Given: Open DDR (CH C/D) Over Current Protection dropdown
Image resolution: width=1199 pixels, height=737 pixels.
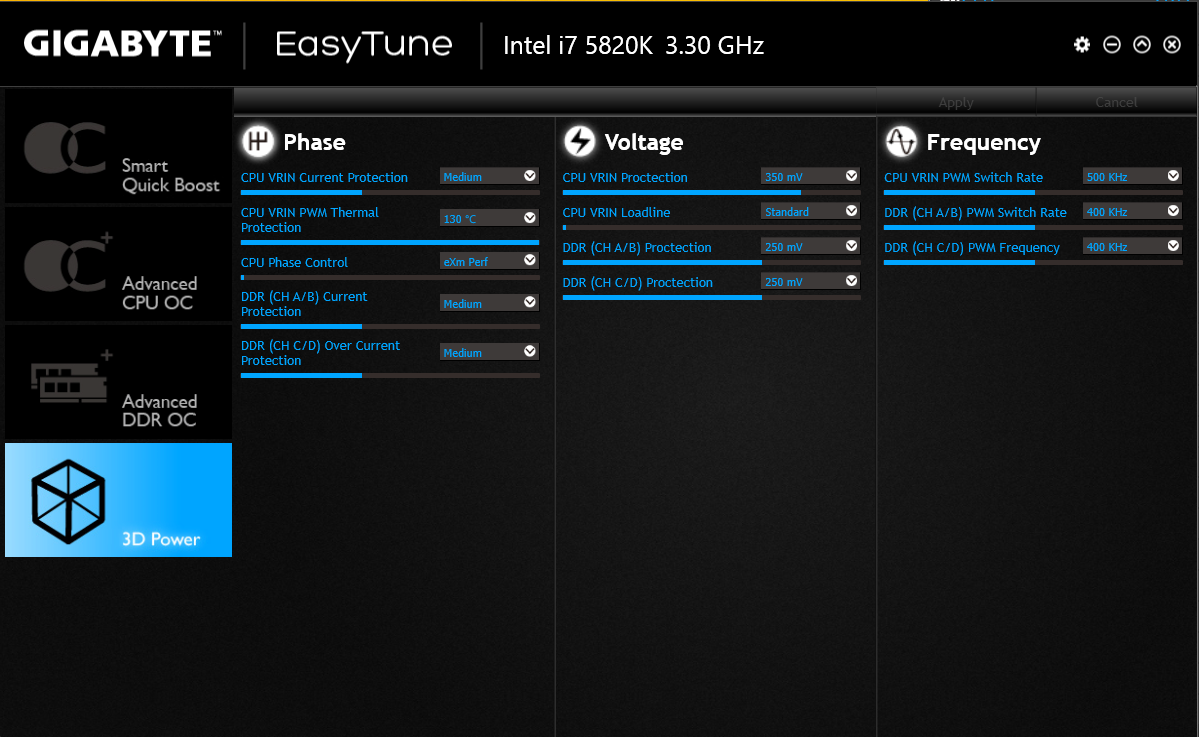Looking at the screenshot, I should tap(489, 352).
